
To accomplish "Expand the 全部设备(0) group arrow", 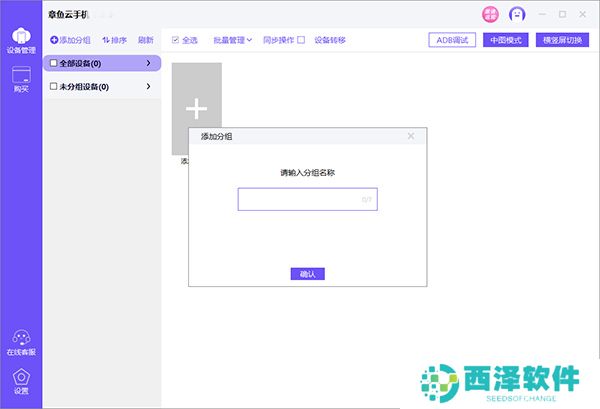I will (x=148, y=63).
